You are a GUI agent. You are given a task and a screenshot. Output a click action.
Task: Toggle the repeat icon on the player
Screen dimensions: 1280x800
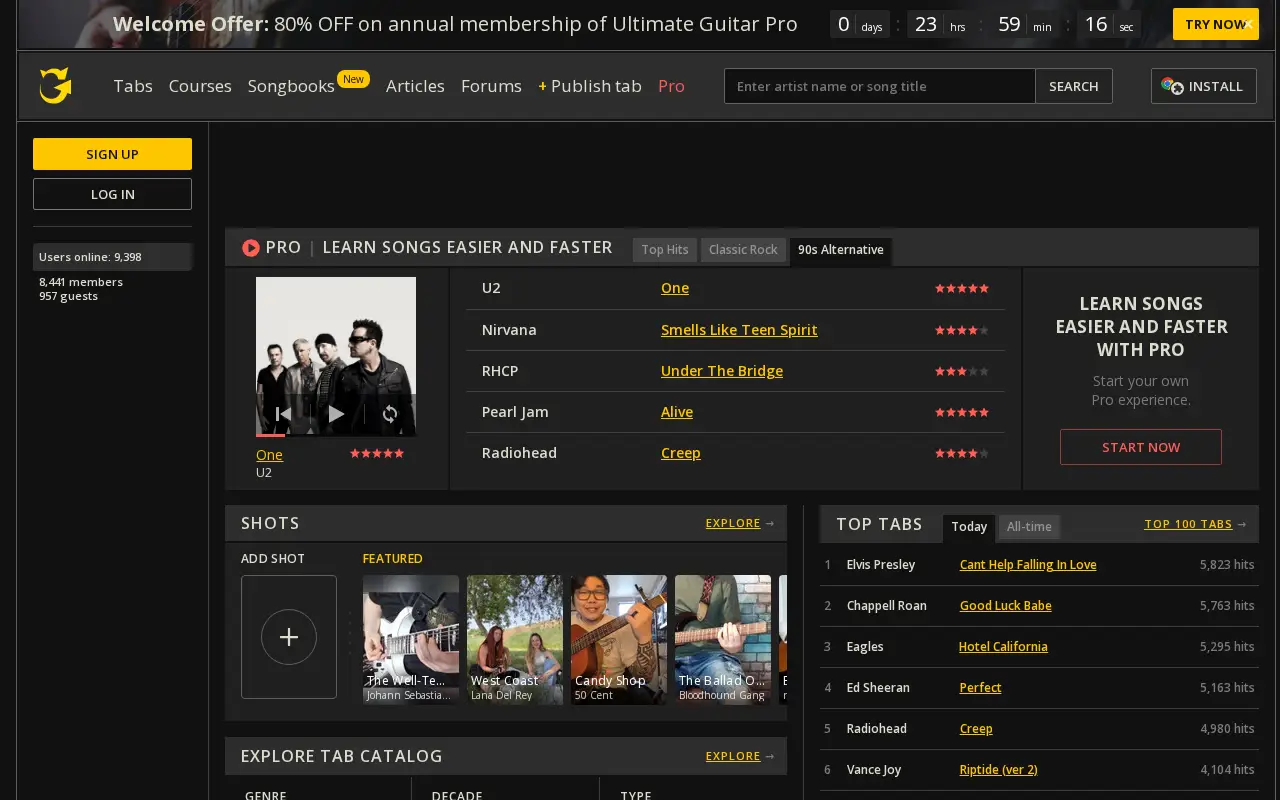tap(390, 413)
